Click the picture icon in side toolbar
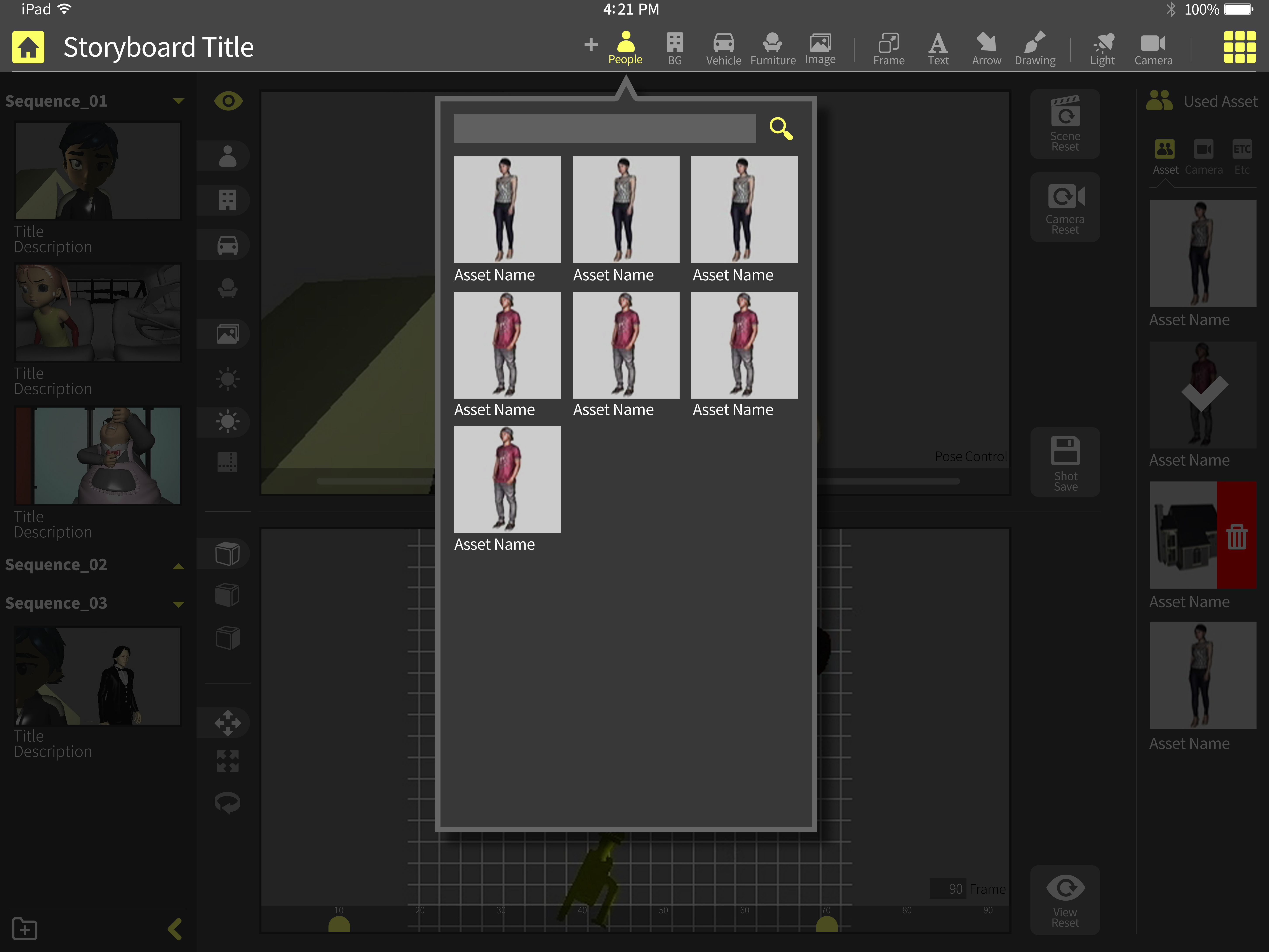 tap(228, 333)
